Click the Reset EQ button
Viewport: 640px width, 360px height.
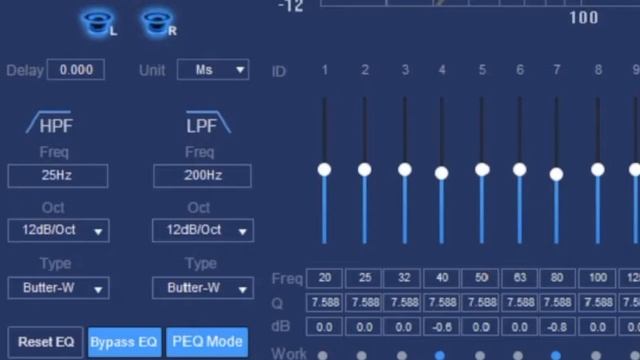click(45, 342)
